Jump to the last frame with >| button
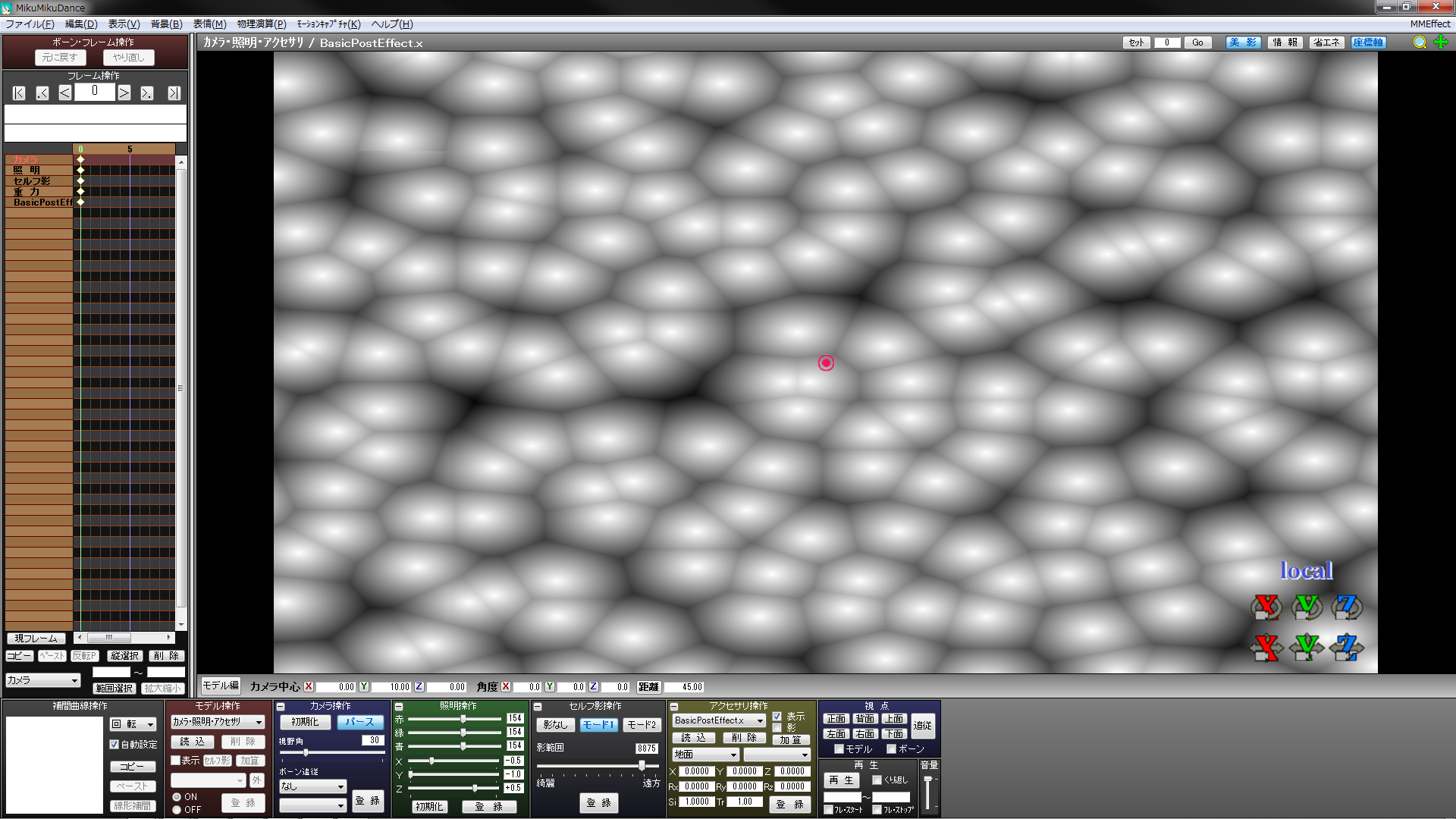This screenshot has height=819, width=1456. click(x=174, y=93)
